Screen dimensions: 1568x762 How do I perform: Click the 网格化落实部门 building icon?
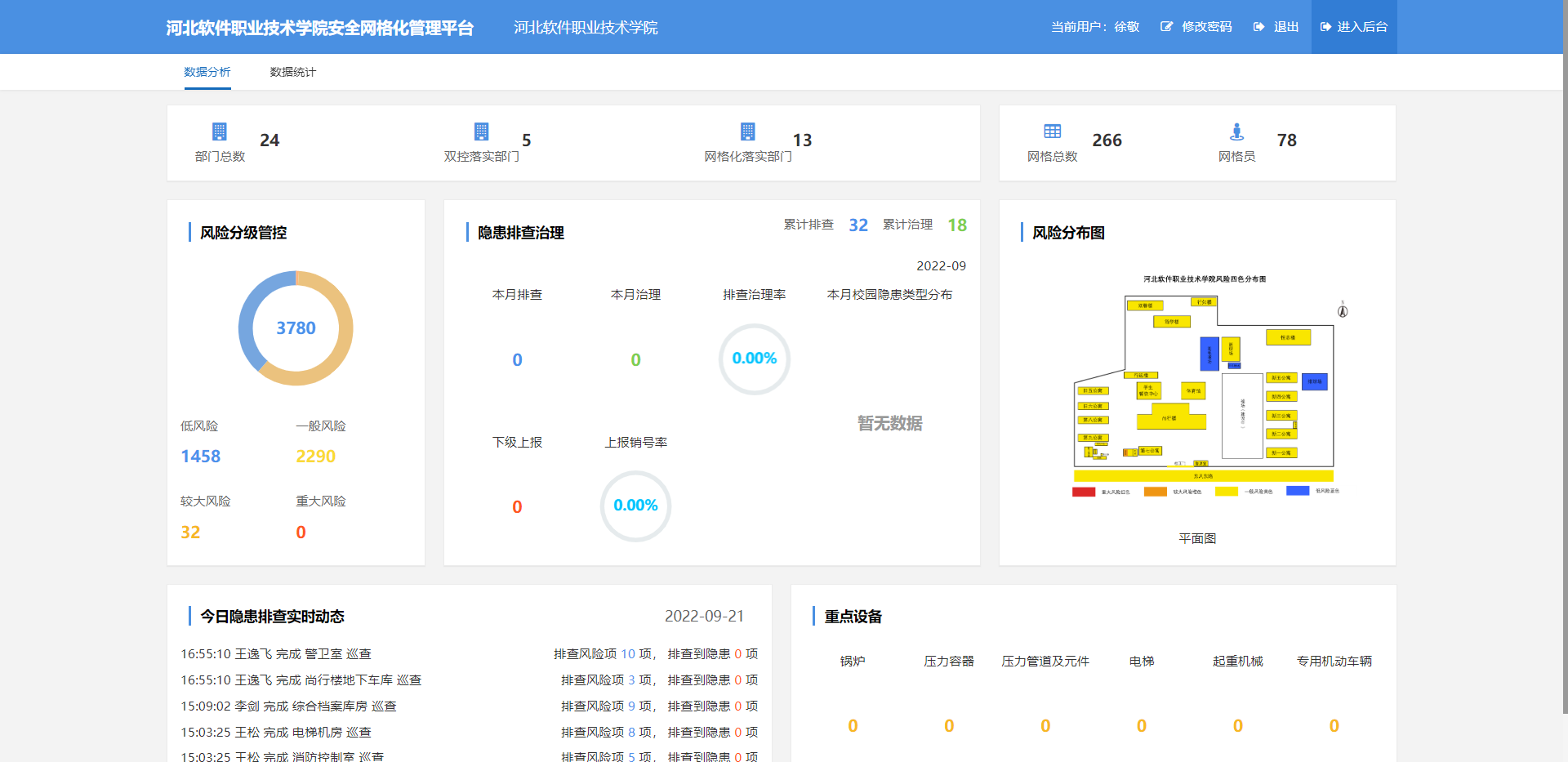point(747,131)
